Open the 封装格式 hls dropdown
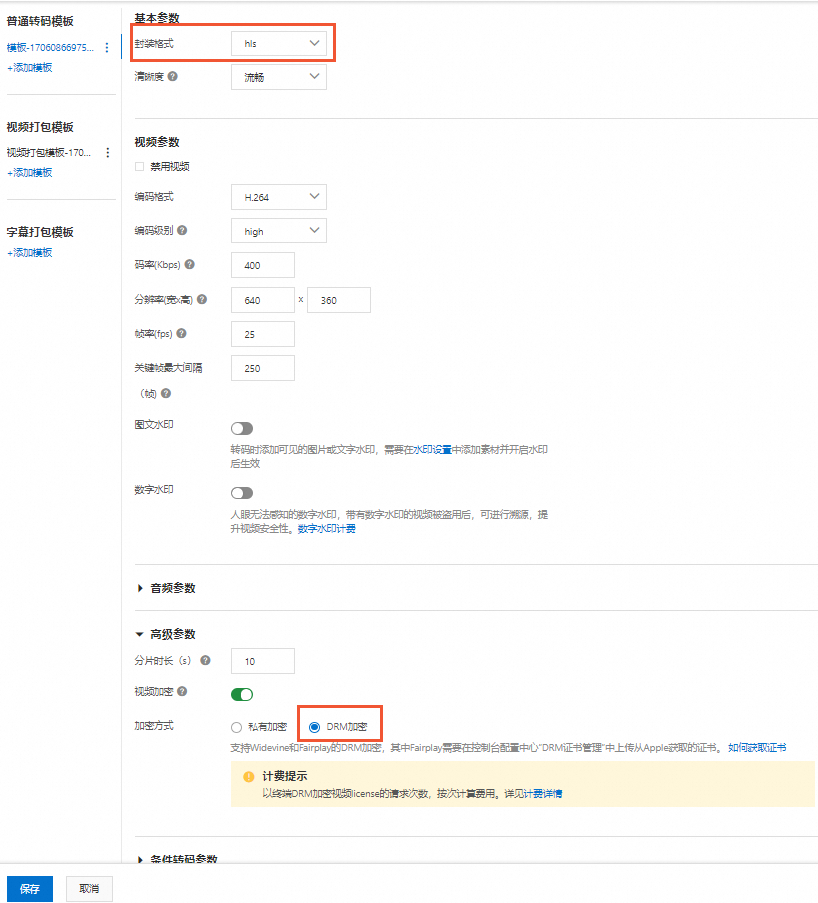 [278, 43]
